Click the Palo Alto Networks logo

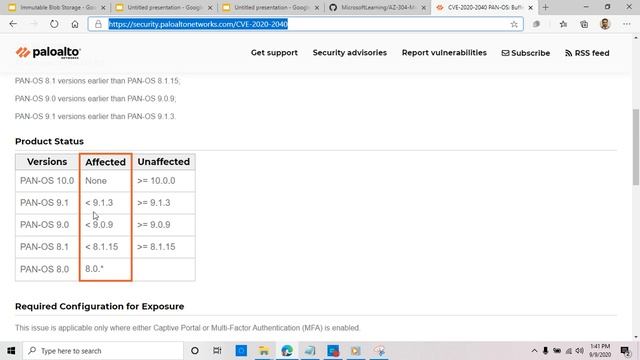pyautogui.click(x=48, y=53)
